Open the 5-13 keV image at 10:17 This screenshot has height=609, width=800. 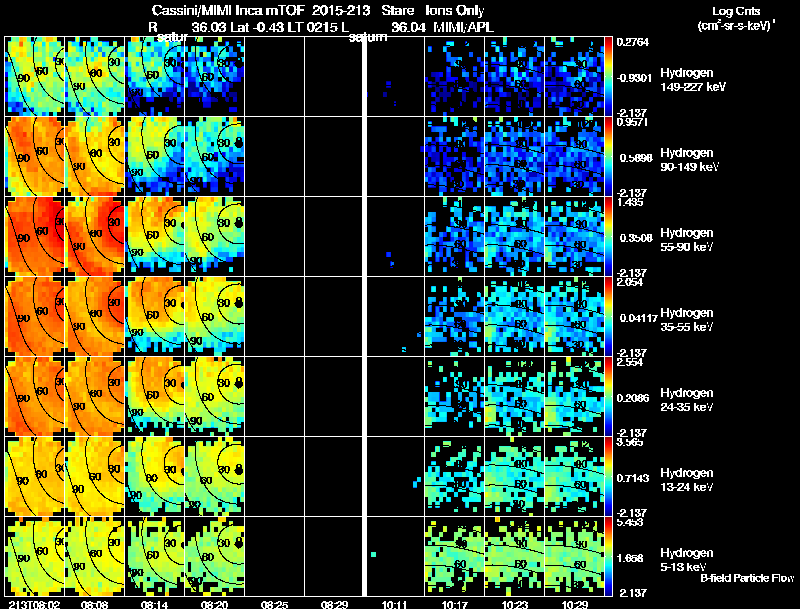(454, 557)
